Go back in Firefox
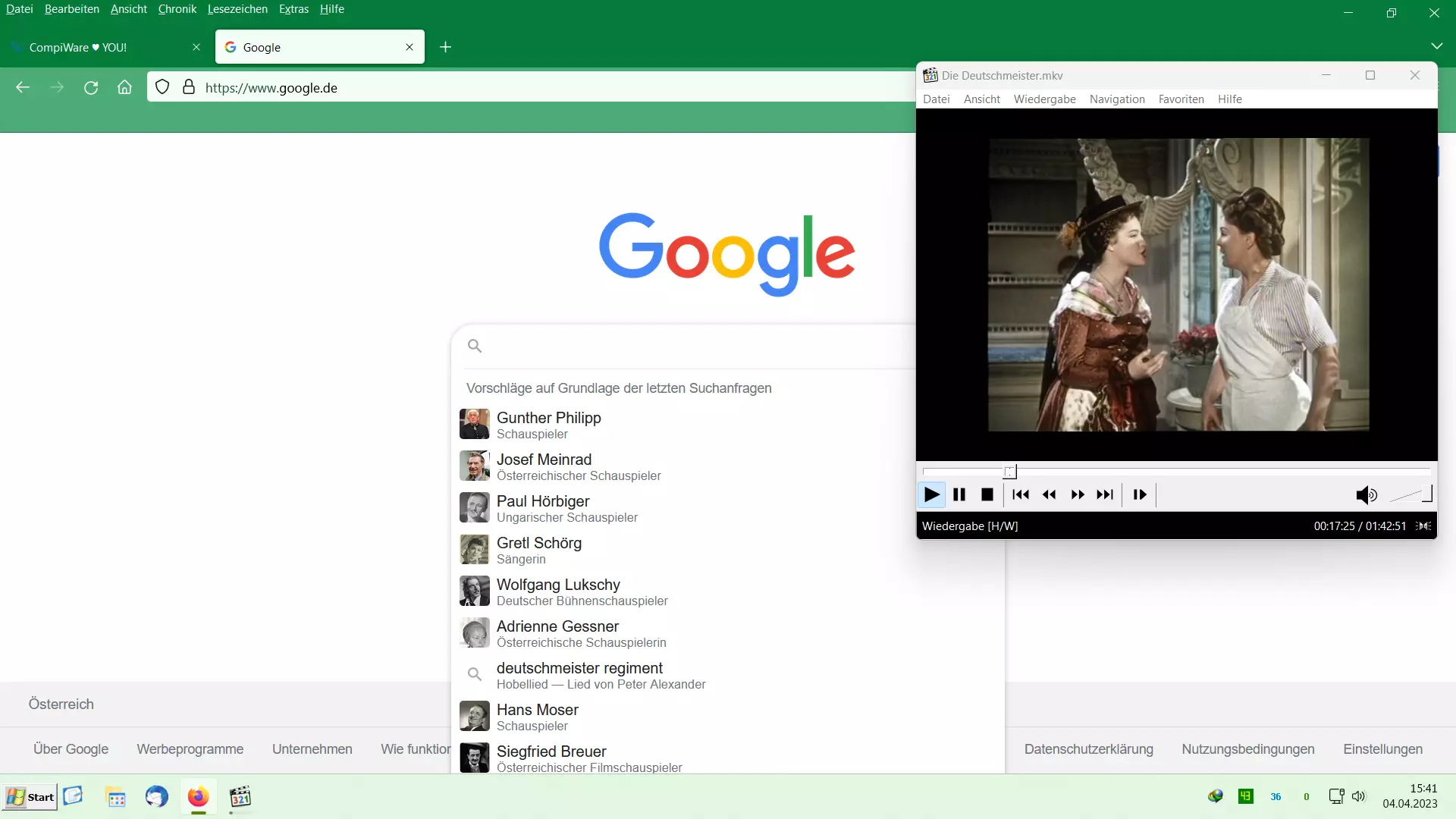 [x=23, y=87]
